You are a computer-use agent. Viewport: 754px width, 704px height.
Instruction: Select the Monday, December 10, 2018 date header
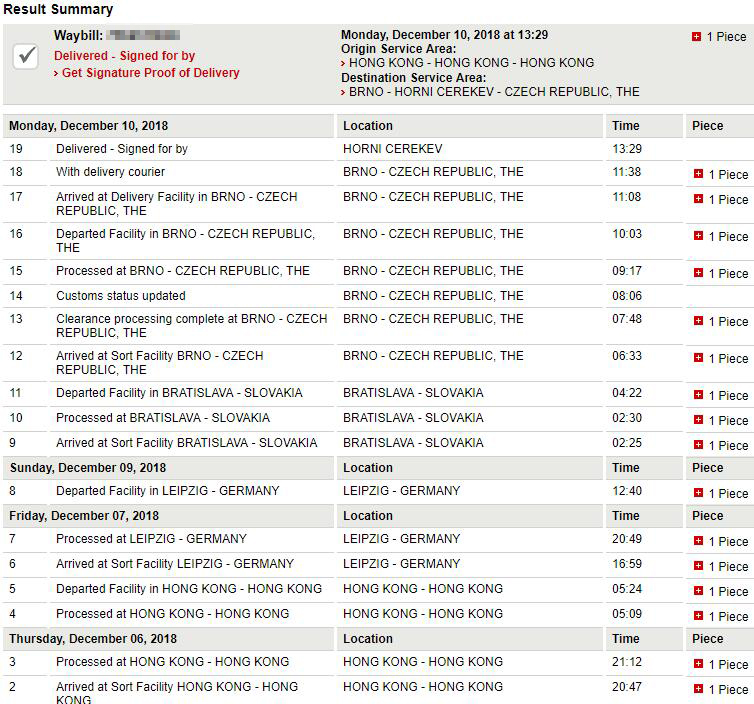(88, 126)
